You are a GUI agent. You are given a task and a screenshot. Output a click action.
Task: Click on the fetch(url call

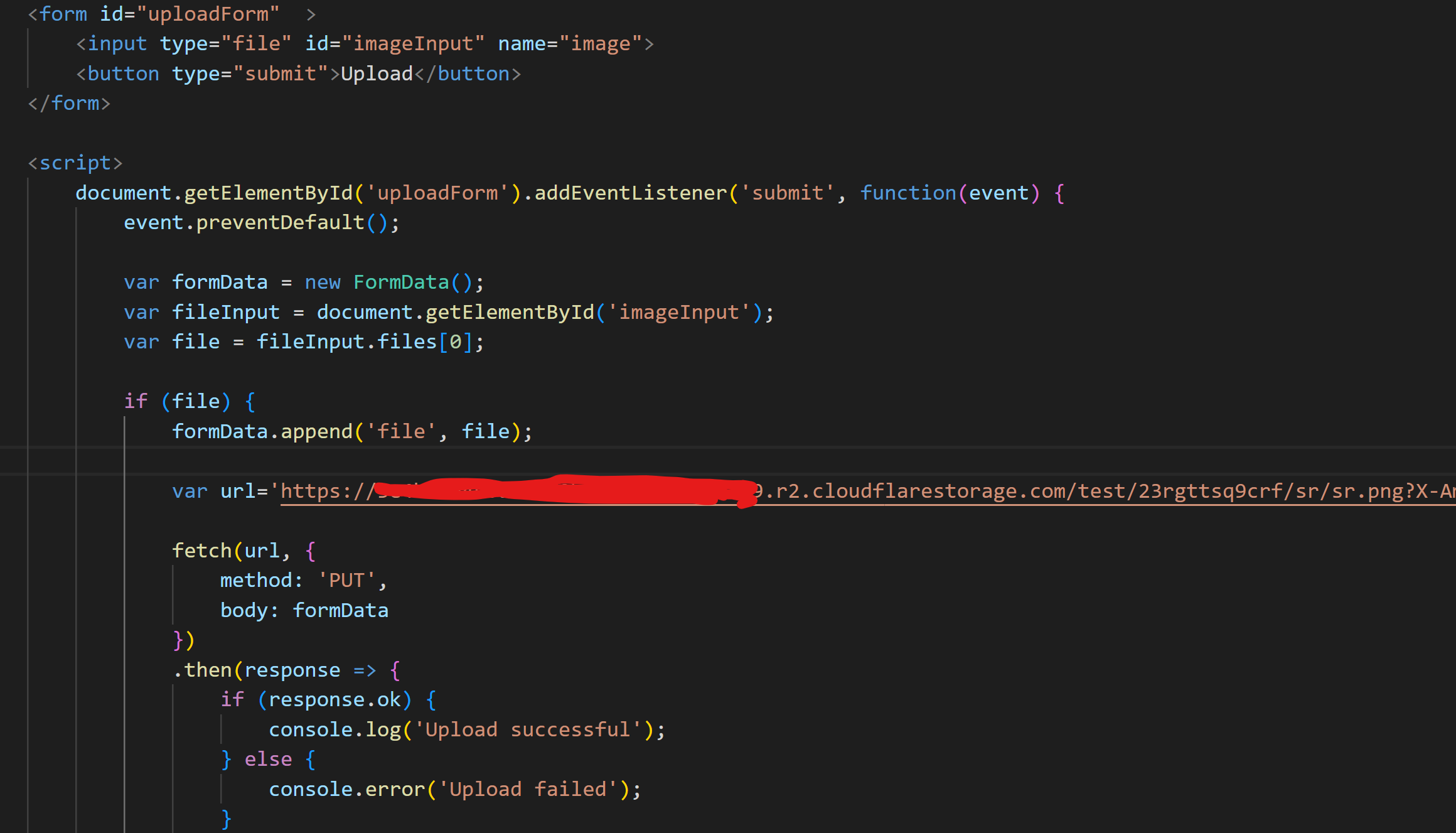(226, 551)
